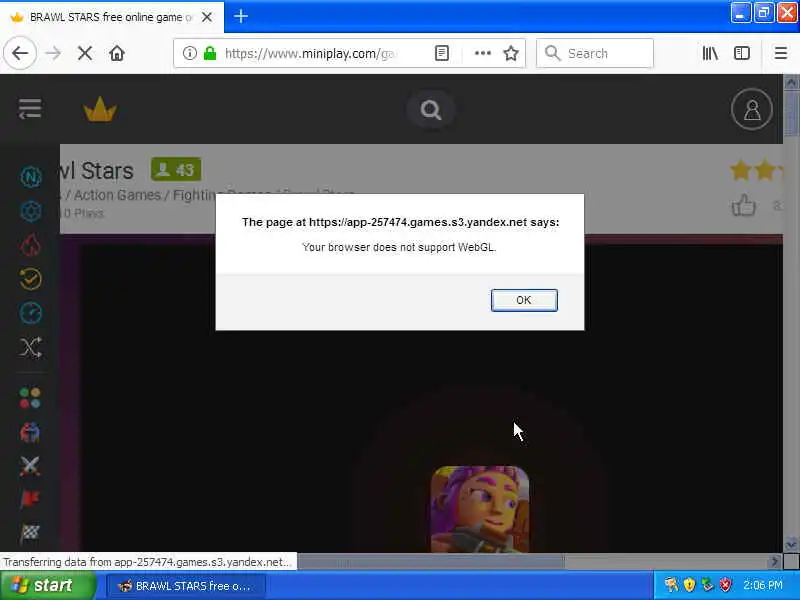Pick a random game with shuffle icon

coord(31,347)
